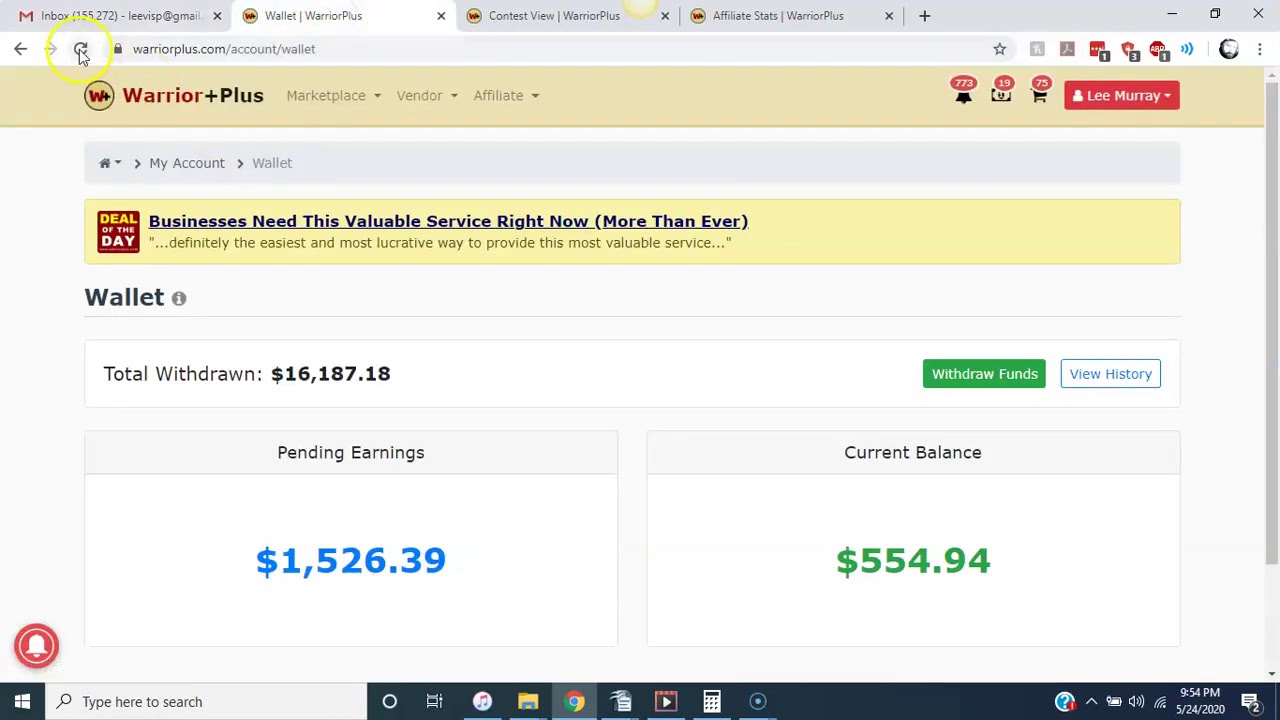Viewport: 1280px width, 720px height.
Task: Expand the Vendor dropdown menu
Action: click(427, 95)
